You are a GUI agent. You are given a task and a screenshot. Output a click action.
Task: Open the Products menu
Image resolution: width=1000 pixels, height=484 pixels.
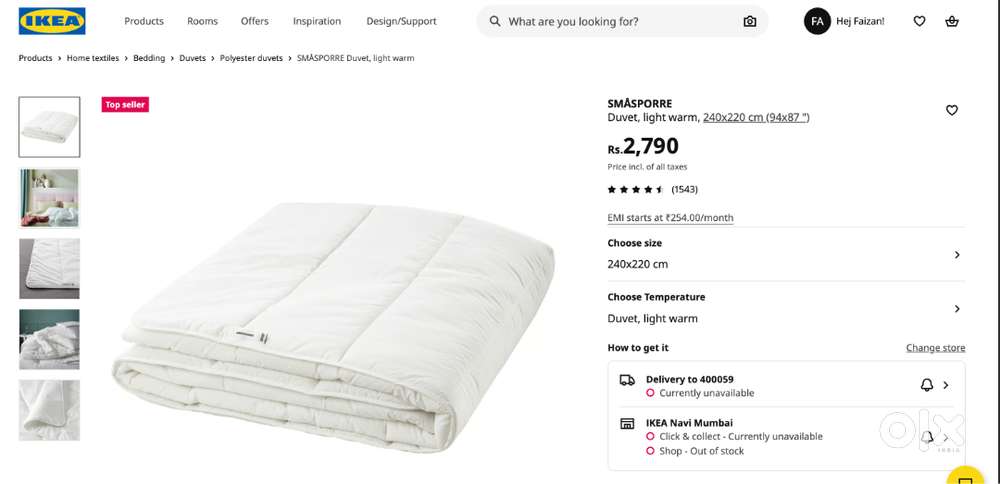(144, 21)
